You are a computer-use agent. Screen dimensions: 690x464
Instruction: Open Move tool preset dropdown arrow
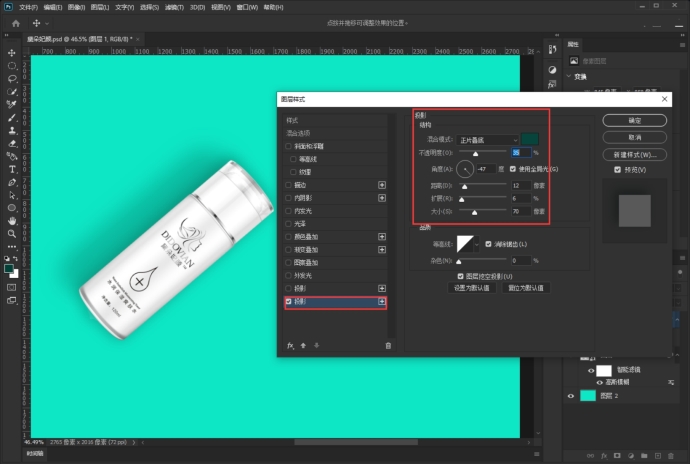tap(47, 23)
